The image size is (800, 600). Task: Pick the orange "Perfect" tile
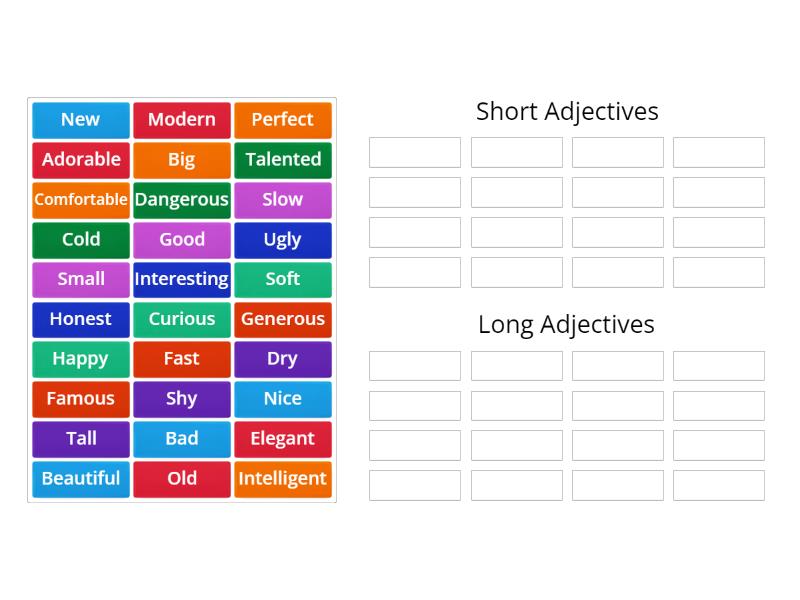pos(283,120)
